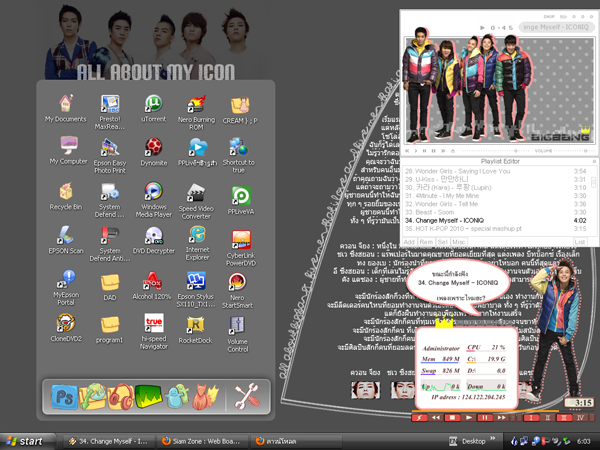Pause playback in red player bar
600x450 pixels.
(485, 417)
